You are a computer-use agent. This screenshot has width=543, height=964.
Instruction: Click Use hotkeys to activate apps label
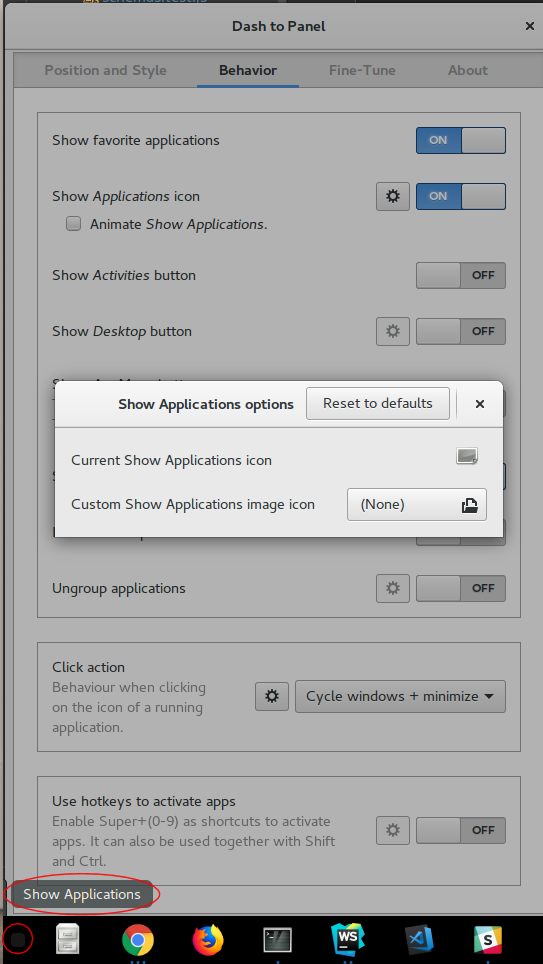144,802
